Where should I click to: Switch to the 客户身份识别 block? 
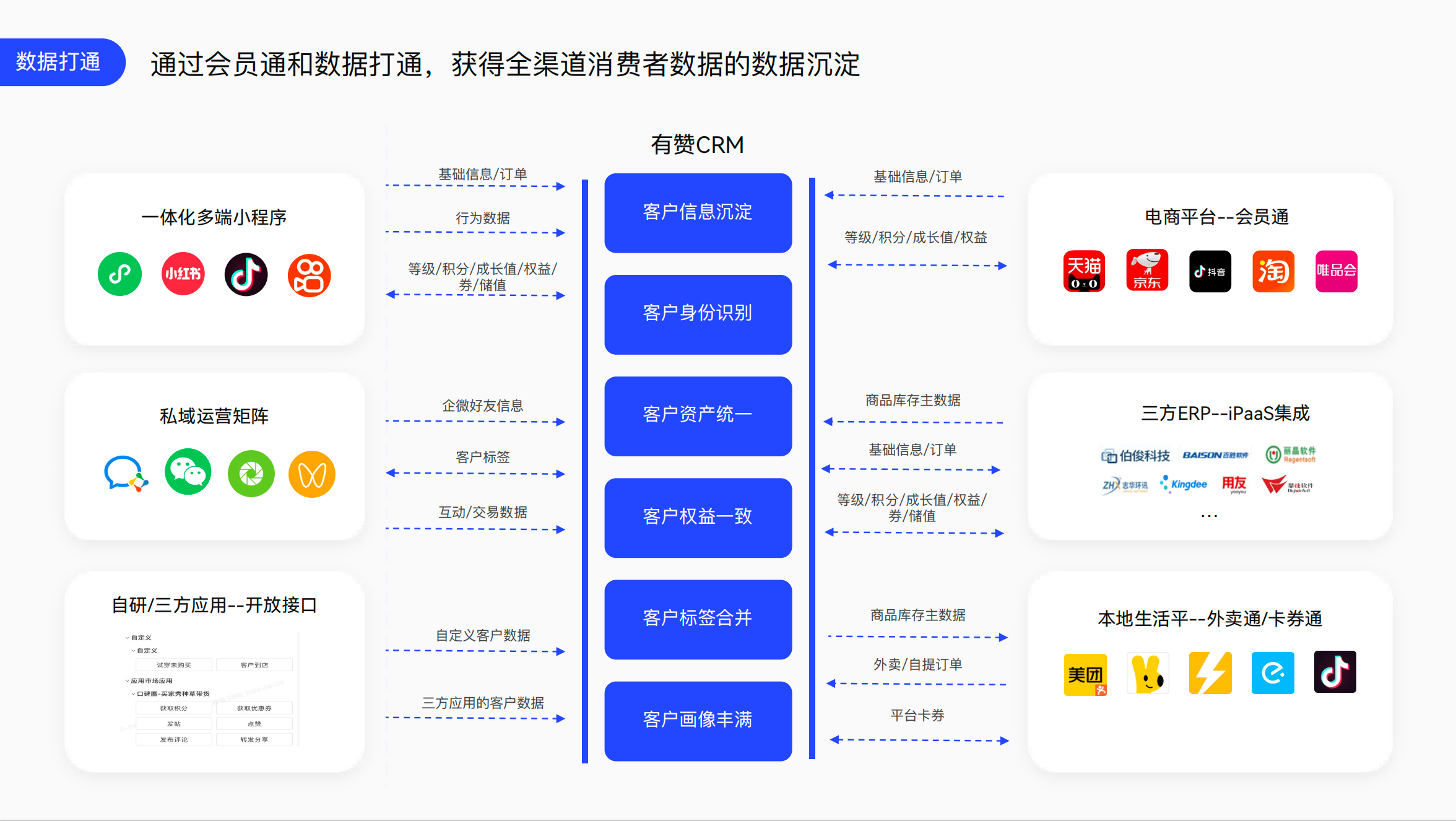[x=698, y=314]
